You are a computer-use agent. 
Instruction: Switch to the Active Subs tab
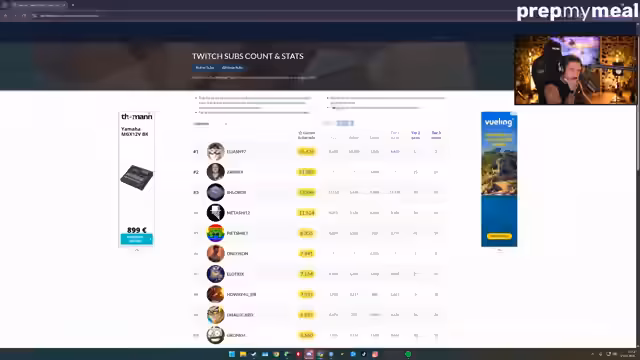205,67
